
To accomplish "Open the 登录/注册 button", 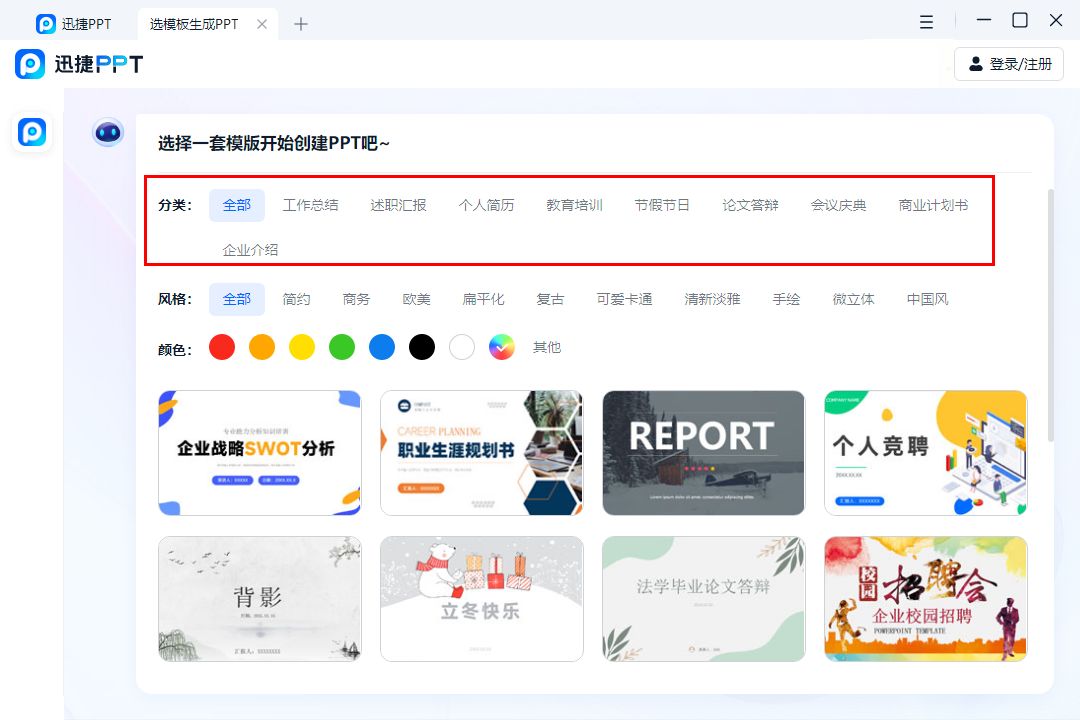I will [1009, 64].
